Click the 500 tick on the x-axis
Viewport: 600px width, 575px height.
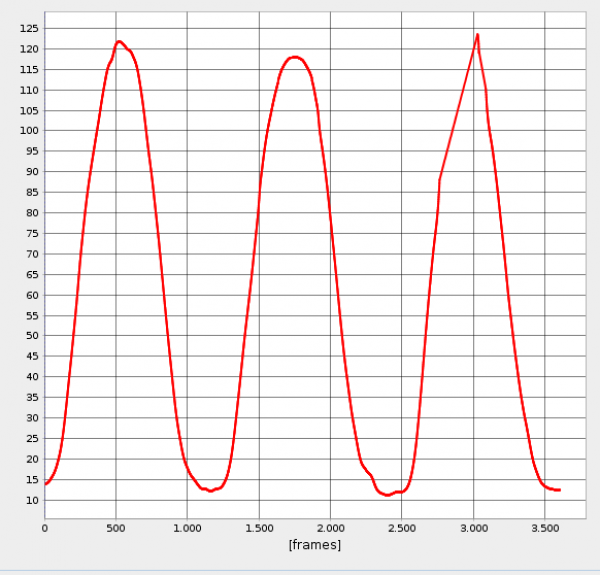click(x=116, y=526)
